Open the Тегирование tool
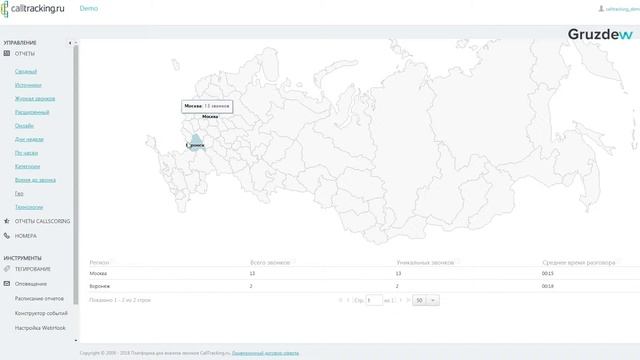Viewport: 640px width, 360px height. pos(33,269)
